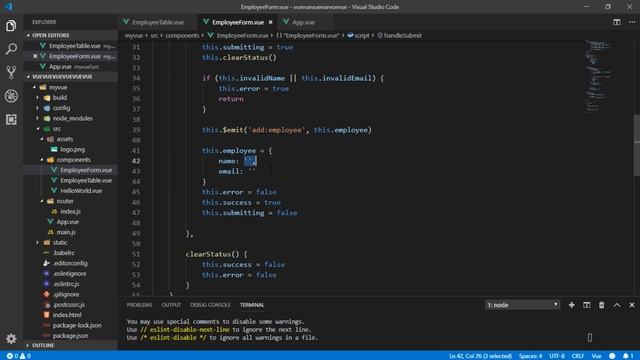Open EmployeeTable.vue in components folder
Image resolution: width=640 pixels, height=360 pixels.
coord(86,180)
